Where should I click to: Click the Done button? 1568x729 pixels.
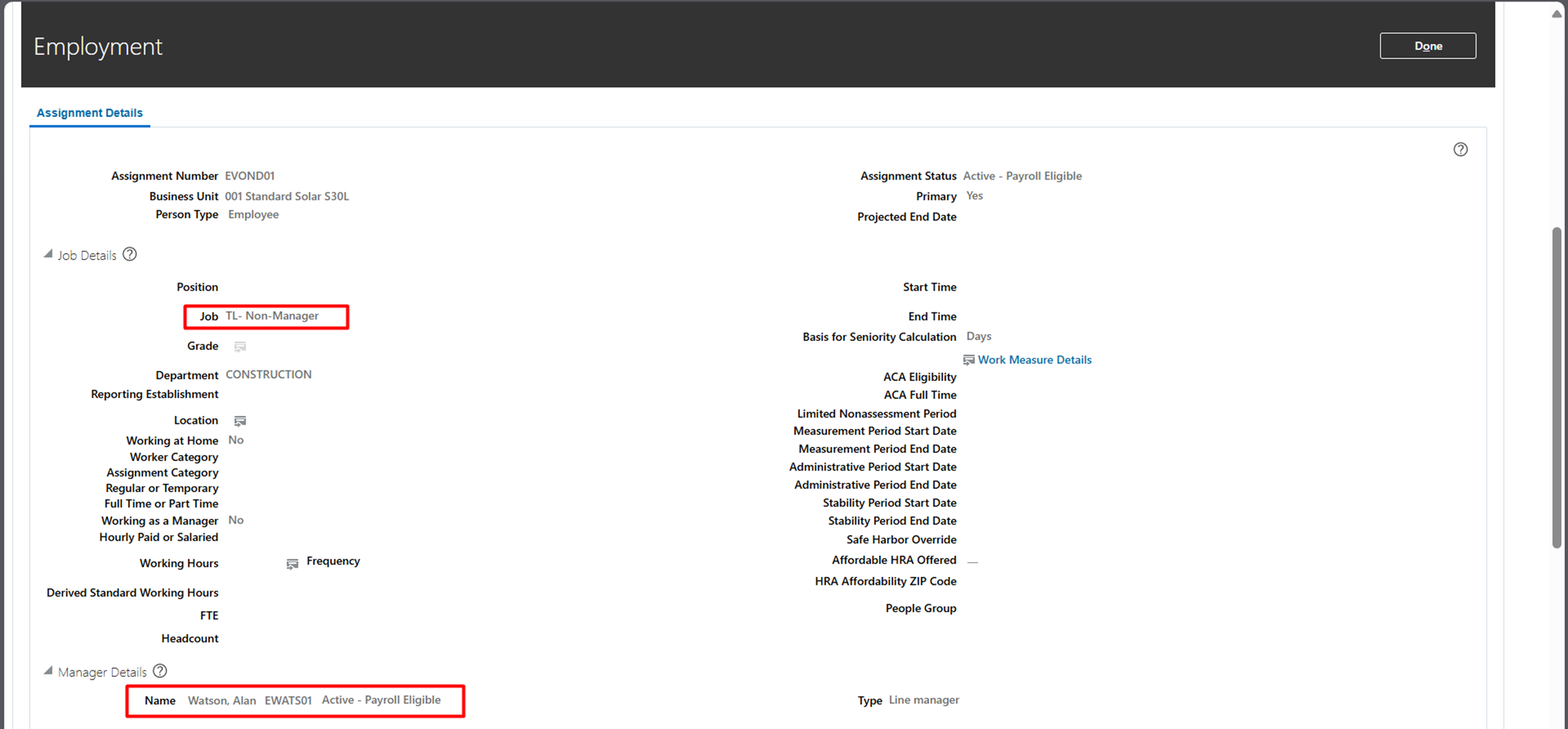click(x=1427, y=45)
